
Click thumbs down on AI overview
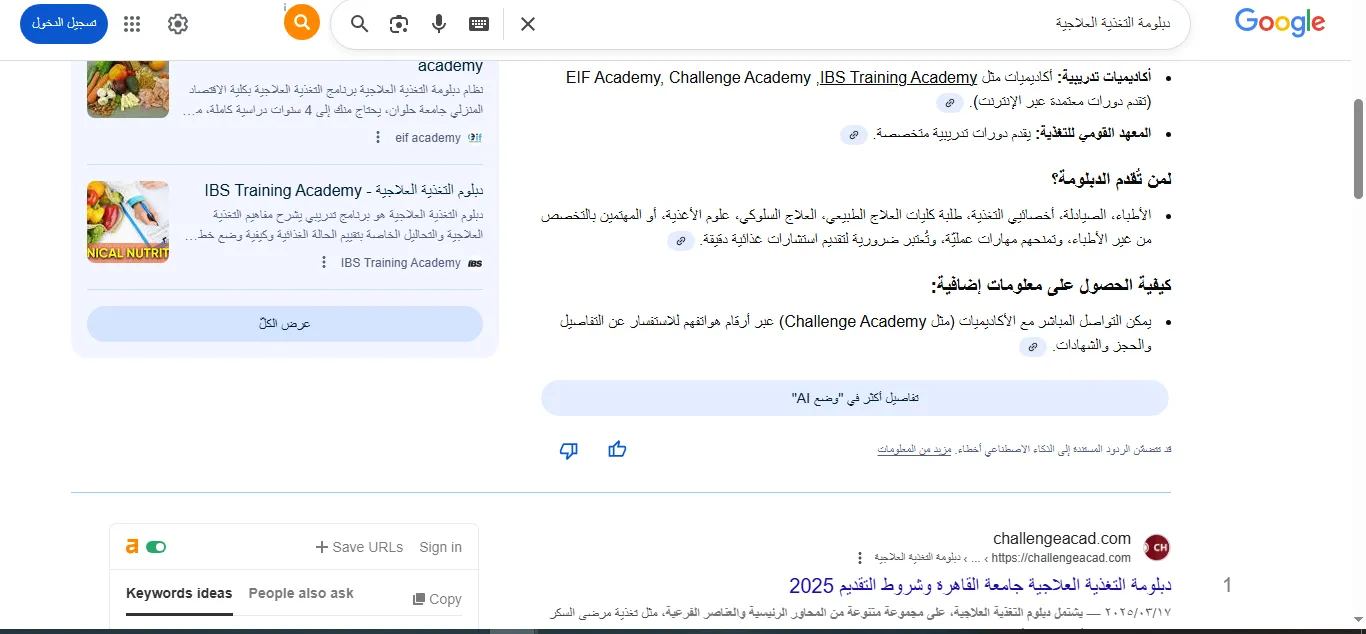click(x=568, y=450)
